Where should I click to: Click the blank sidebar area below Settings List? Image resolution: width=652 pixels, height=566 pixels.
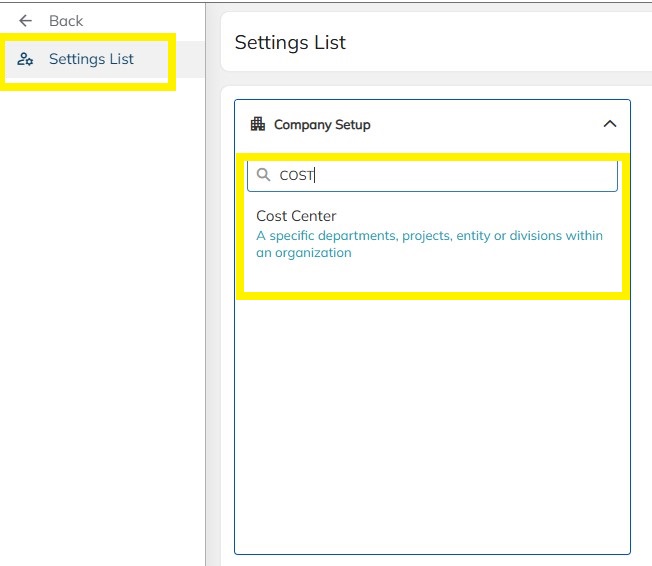(100, 300)
